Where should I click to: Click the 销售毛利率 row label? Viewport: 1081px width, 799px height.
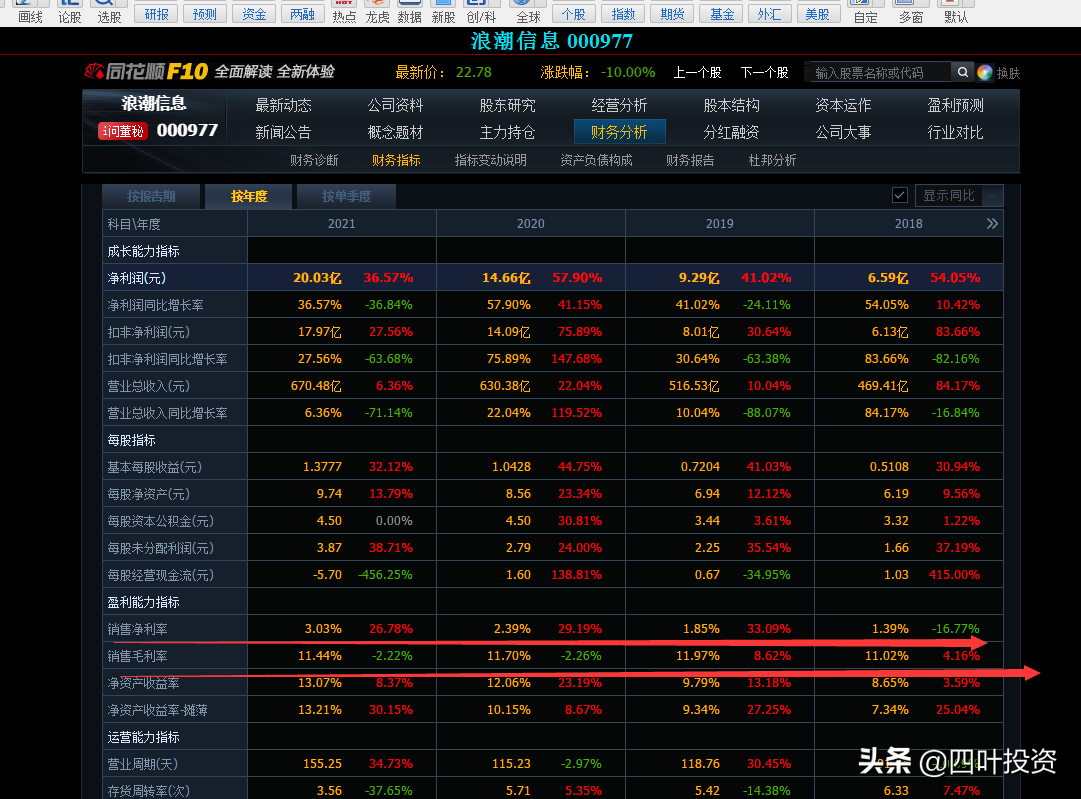tap(137, 656)
